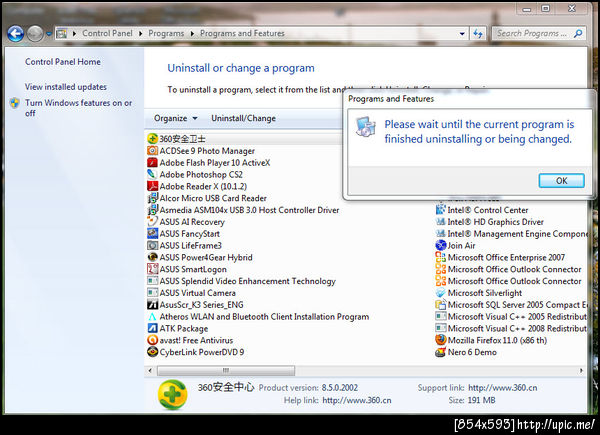Click the ASUS SmartLogon icon
The width and height of the screenshot is (600, 435).
pos(153,269)
